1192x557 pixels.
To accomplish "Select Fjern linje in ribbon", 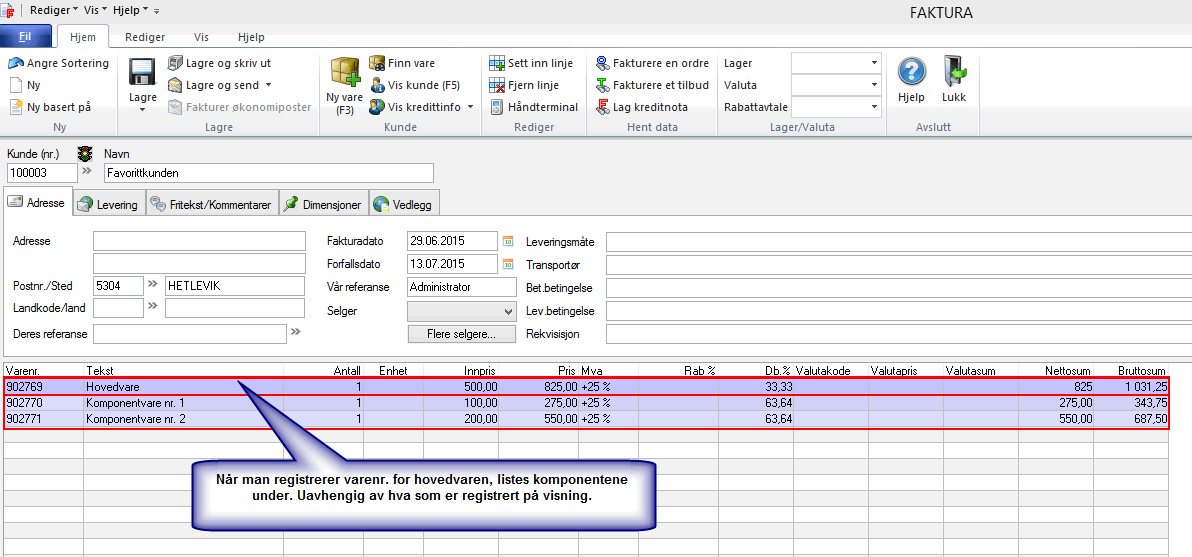I will pyautogui.click(x=524, y=85).
